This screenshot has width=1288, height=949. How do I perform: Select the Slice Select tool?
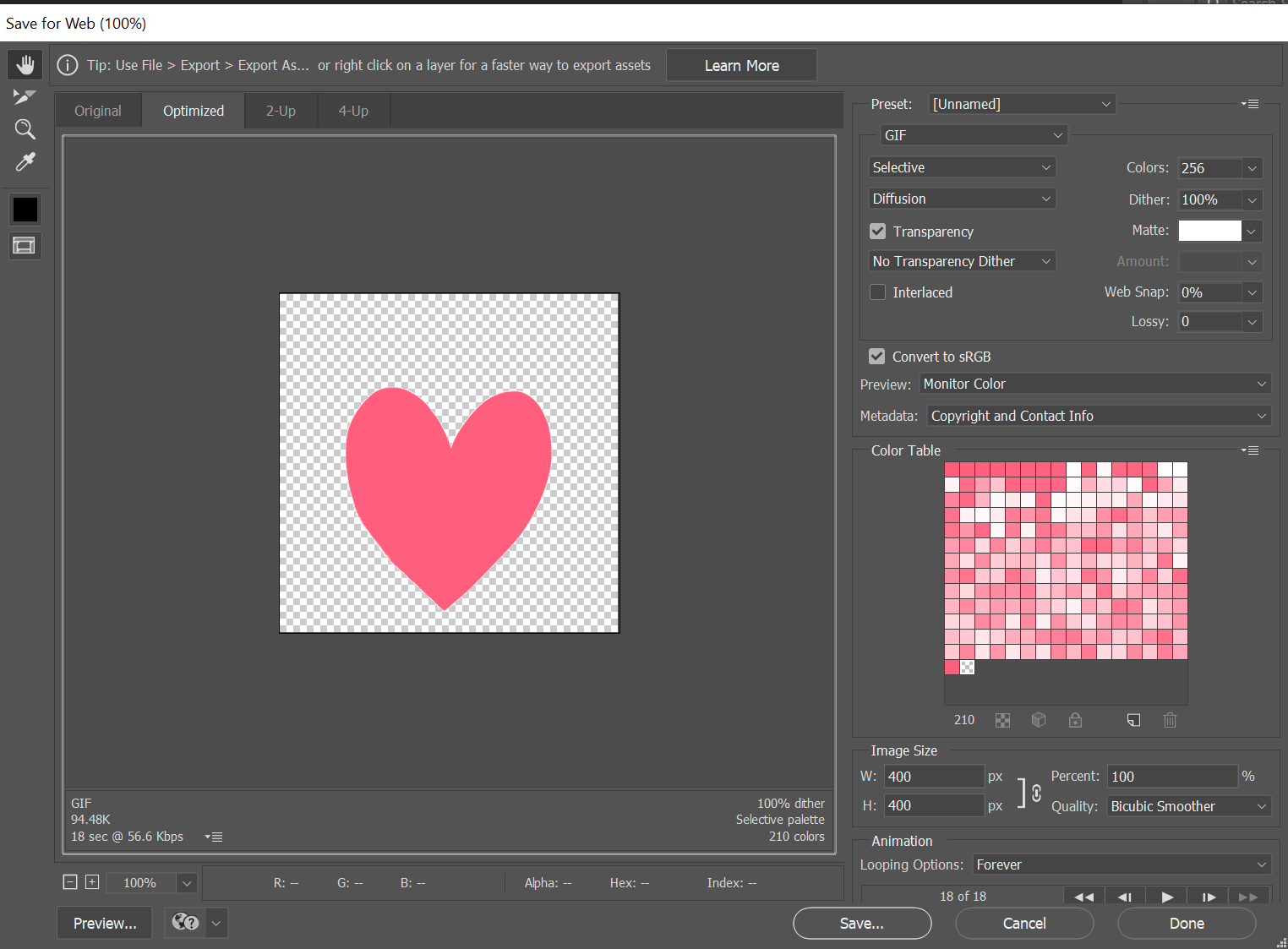25,96
